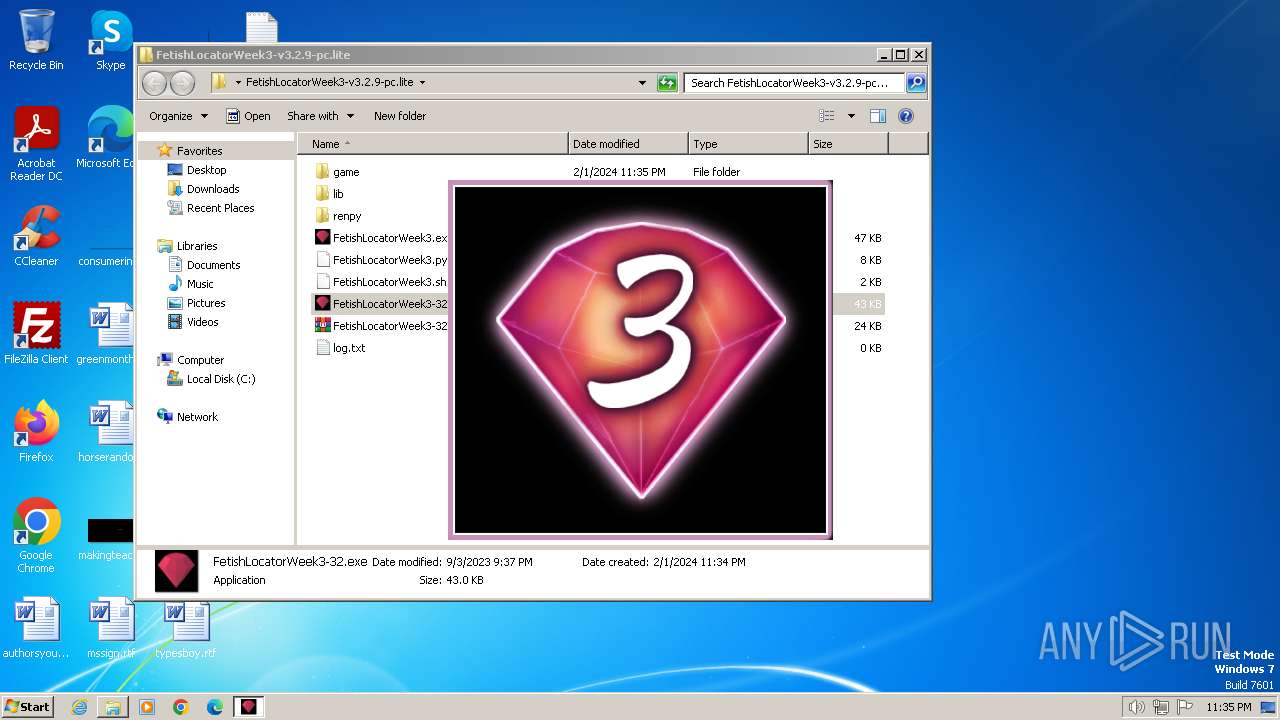Select FetishLocatorWeek3.py file
The image size is (1280, 720).
pos(381,260)
